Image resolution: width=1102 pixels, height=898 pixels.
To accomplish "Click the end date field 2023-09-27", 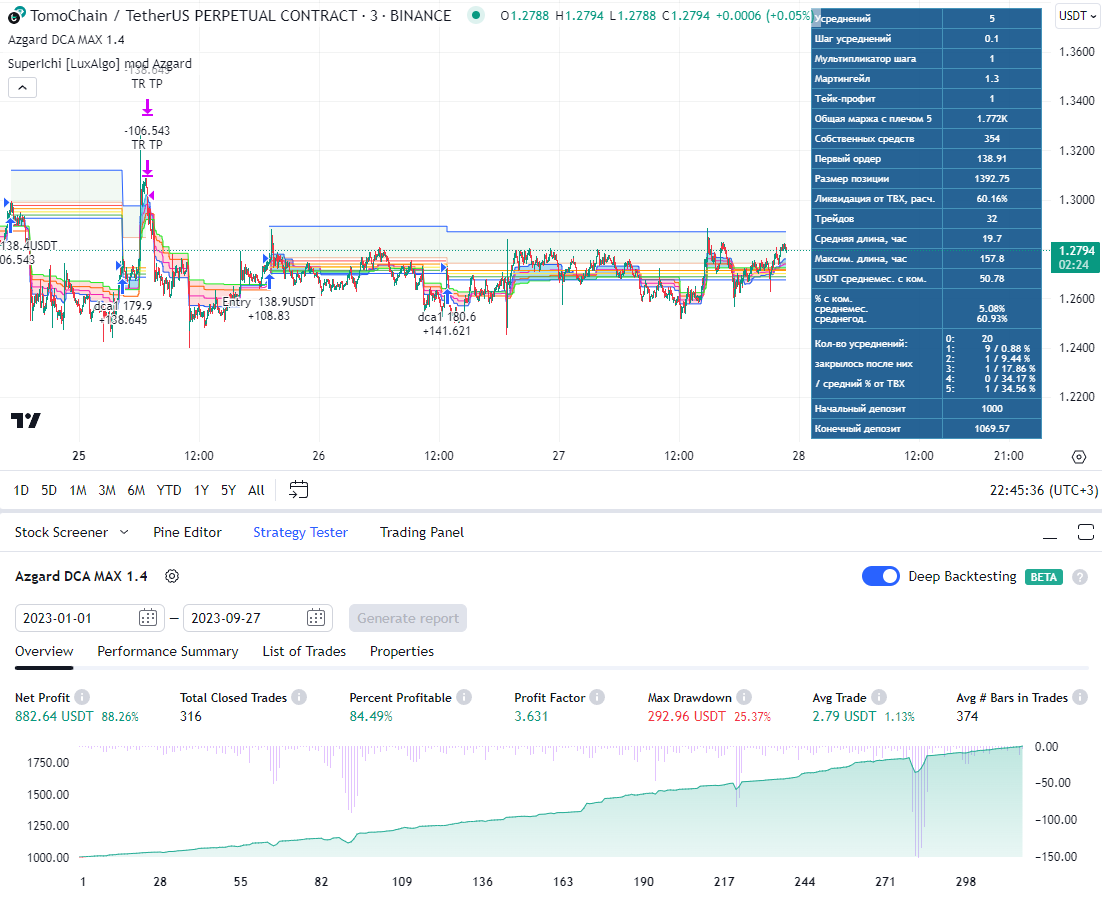I will [x=257, y=618].
